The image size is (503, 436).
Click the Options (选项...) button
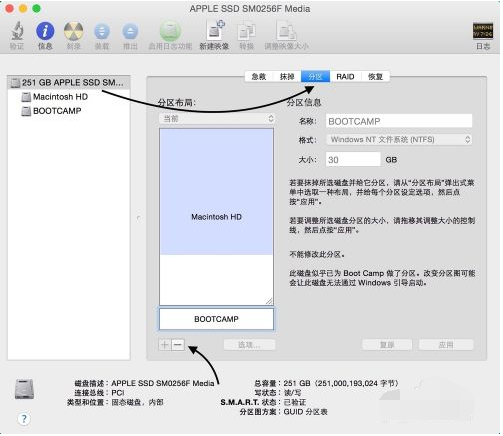(249, 345)
